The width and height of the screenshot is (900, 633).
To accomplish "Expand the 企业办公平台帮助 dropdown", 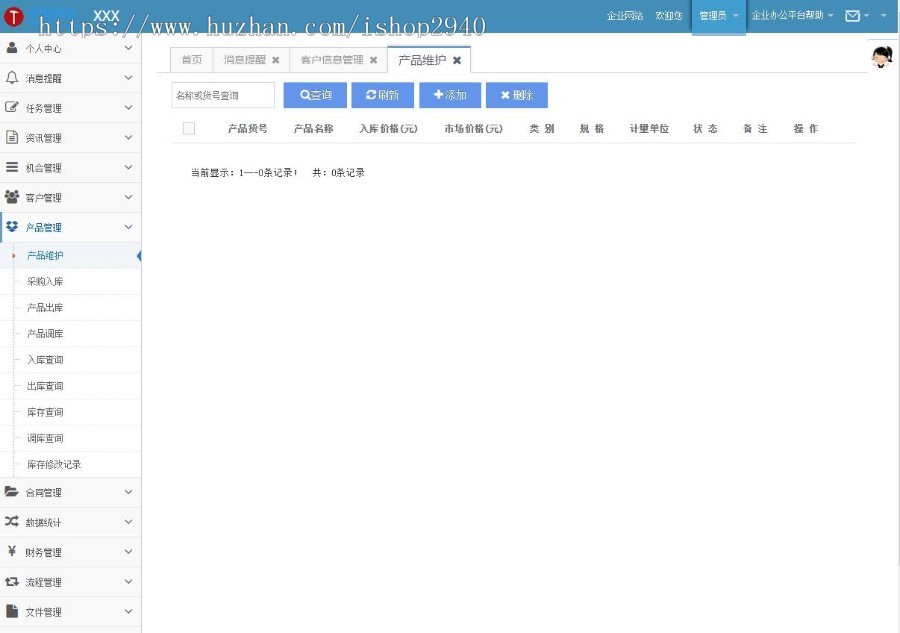I will 789,16.
